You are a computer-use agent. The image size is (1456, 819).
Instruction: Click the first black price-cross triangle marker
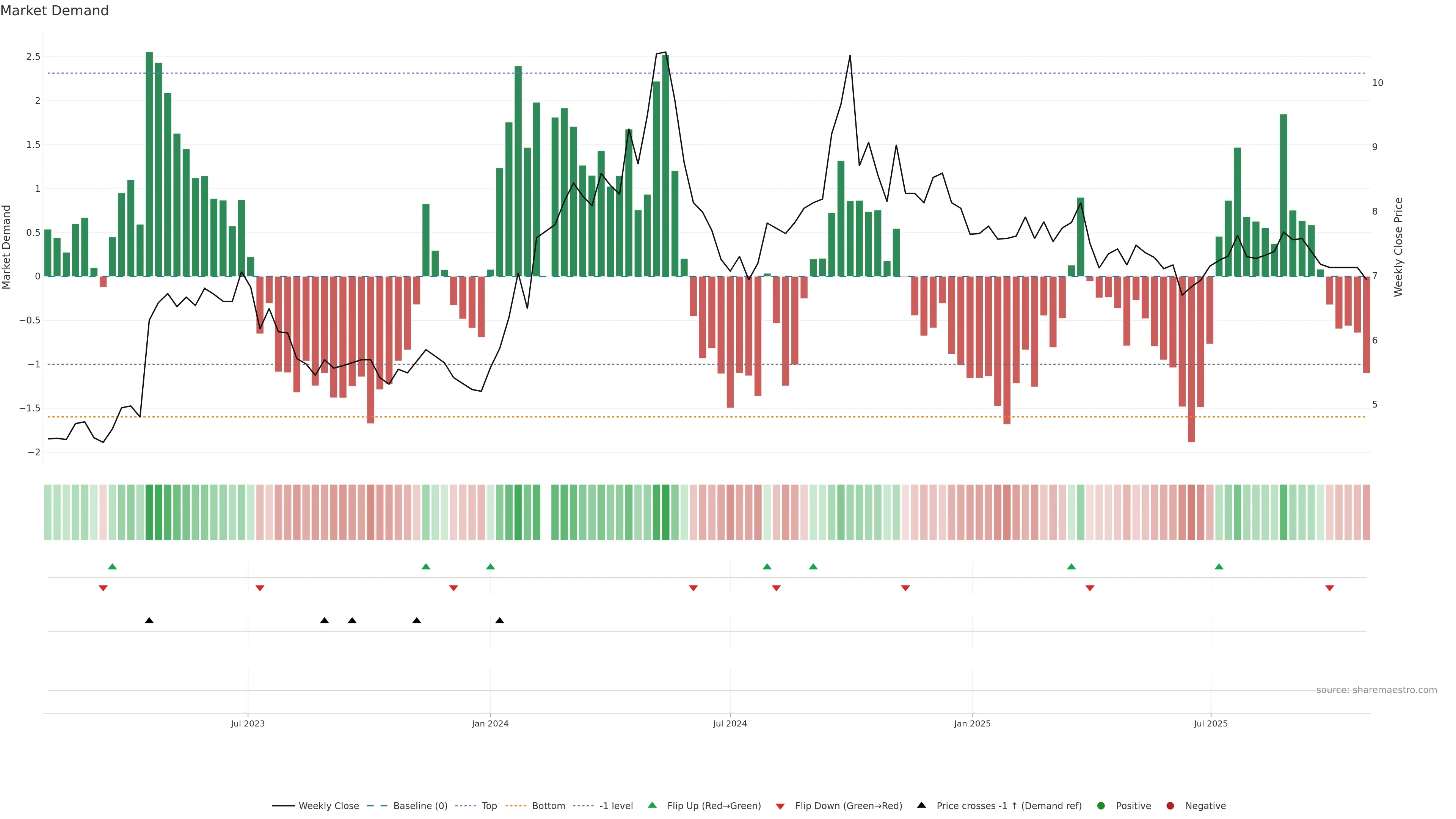[149, 621]
